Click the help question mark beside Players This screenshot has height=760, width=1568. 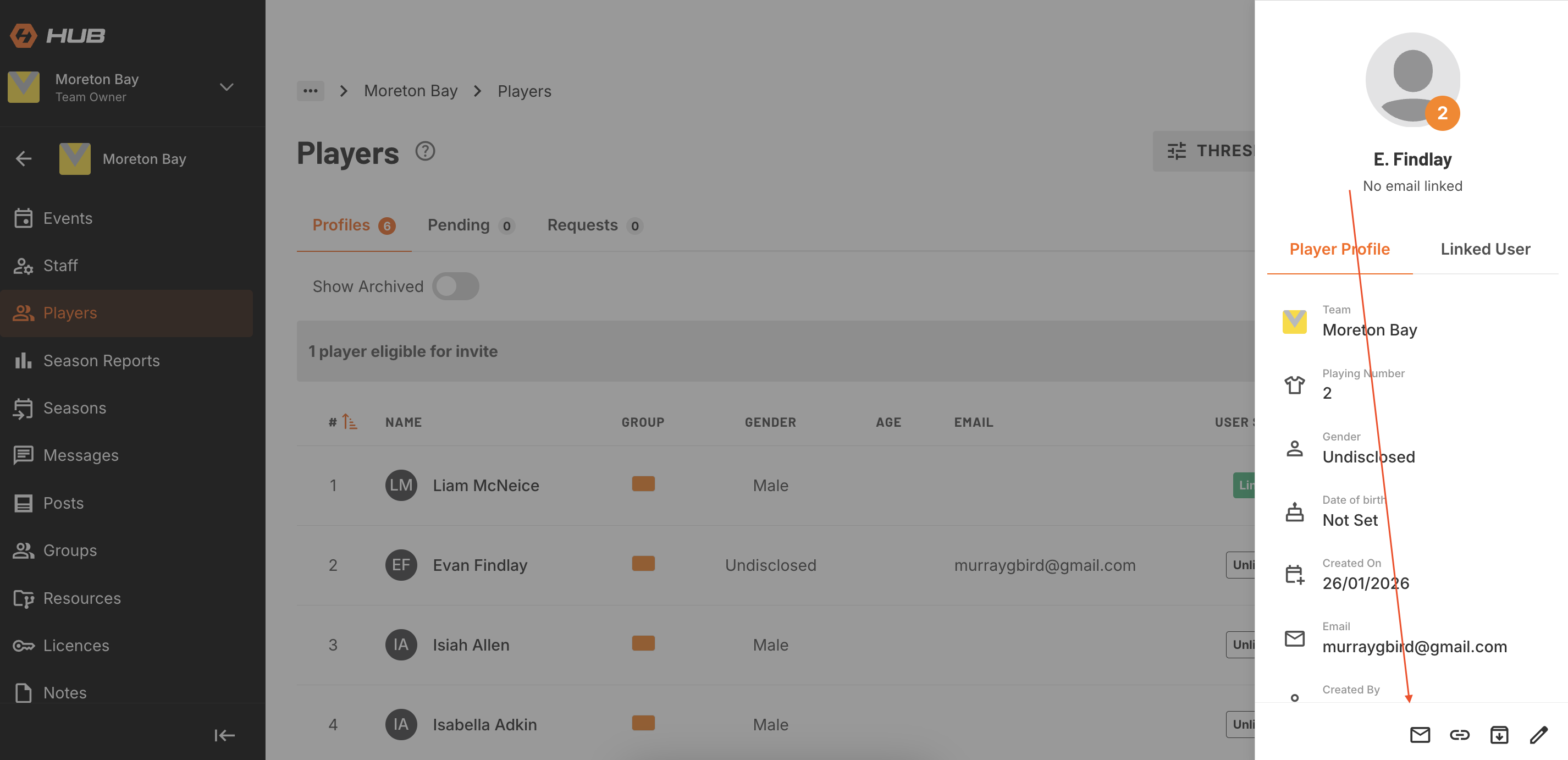point(425,152)
